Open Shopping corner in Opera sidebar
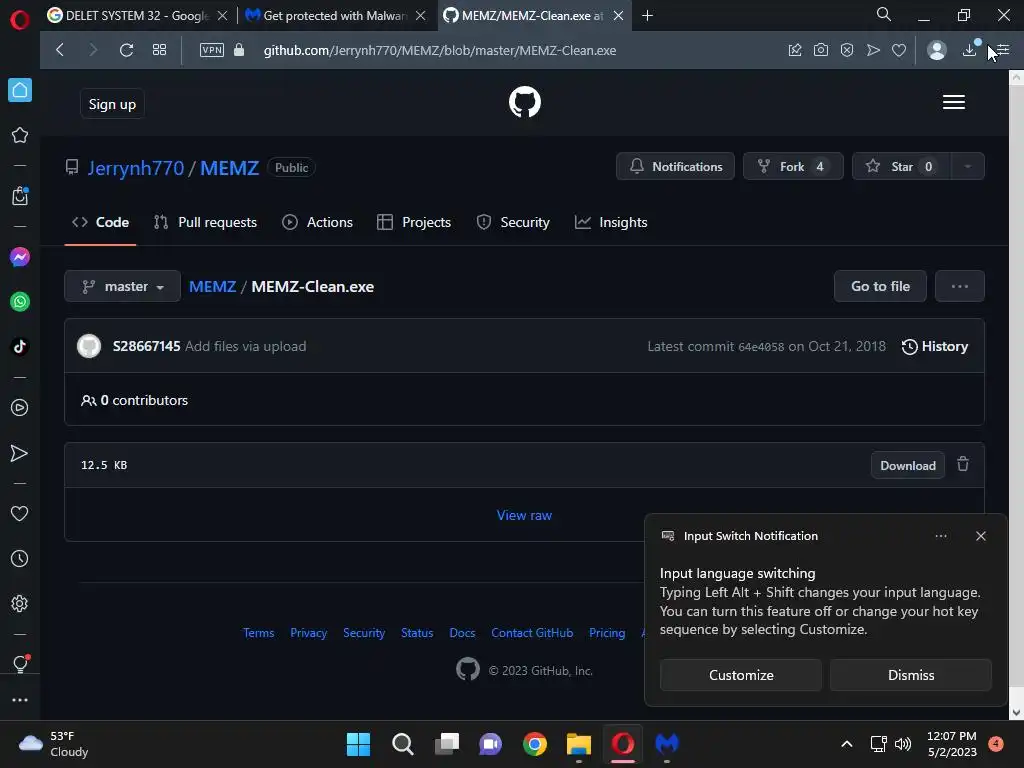This screenshot has width=1024, height=768. tap(20, 195)
